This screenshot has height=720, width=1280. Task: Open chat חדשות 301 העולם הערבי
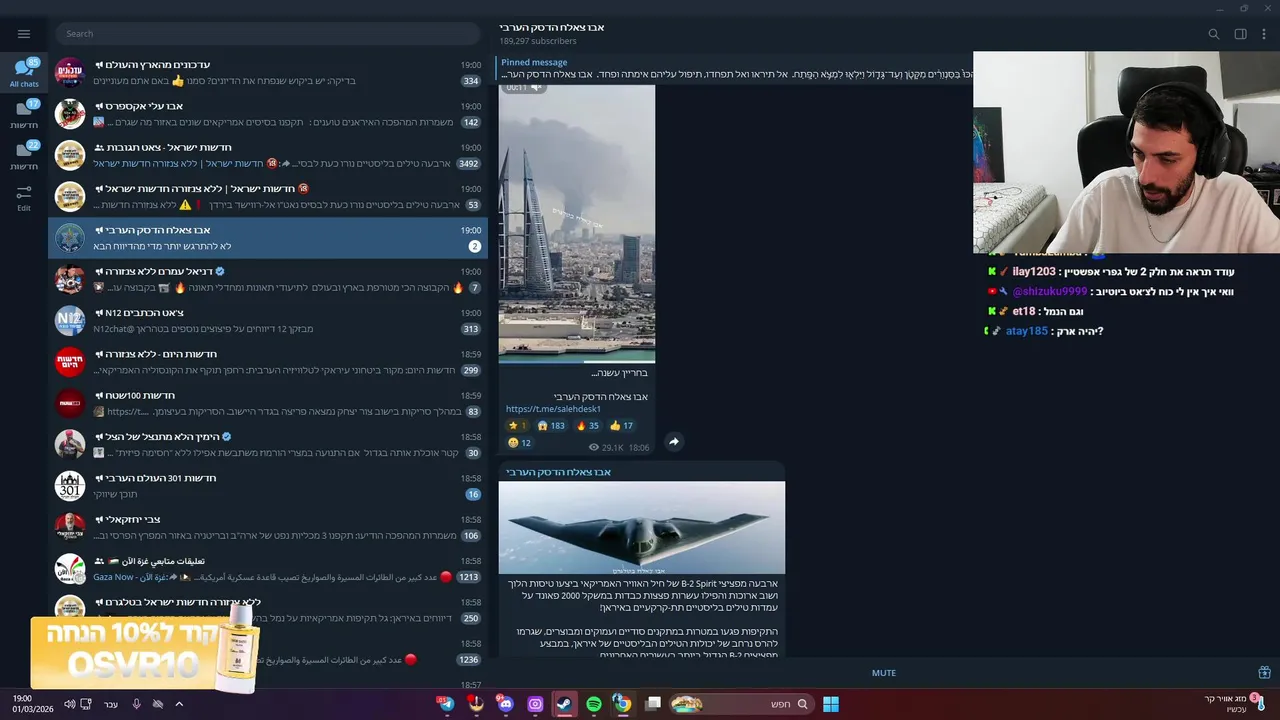point(268,486)
